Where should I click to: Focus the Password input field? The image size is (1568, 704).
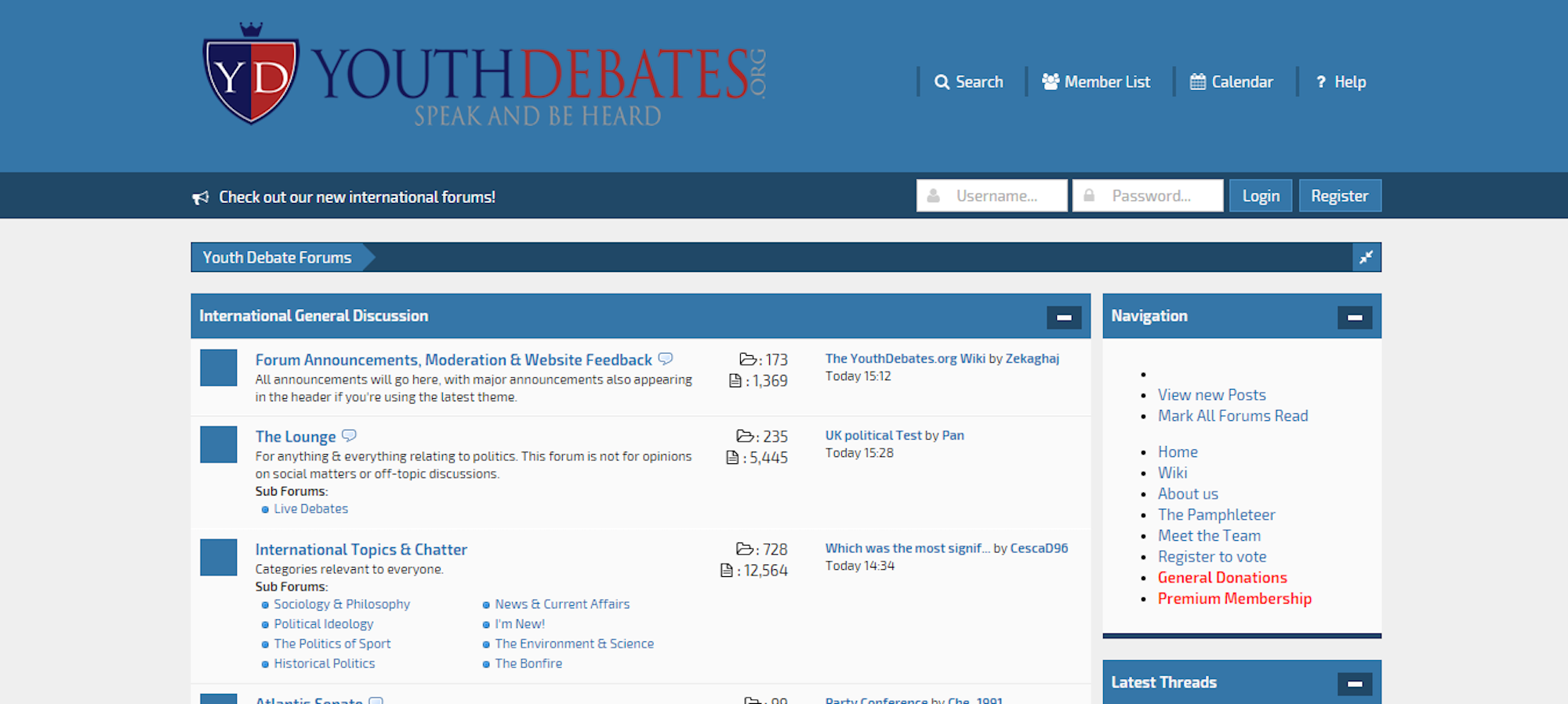[1148, 196]
